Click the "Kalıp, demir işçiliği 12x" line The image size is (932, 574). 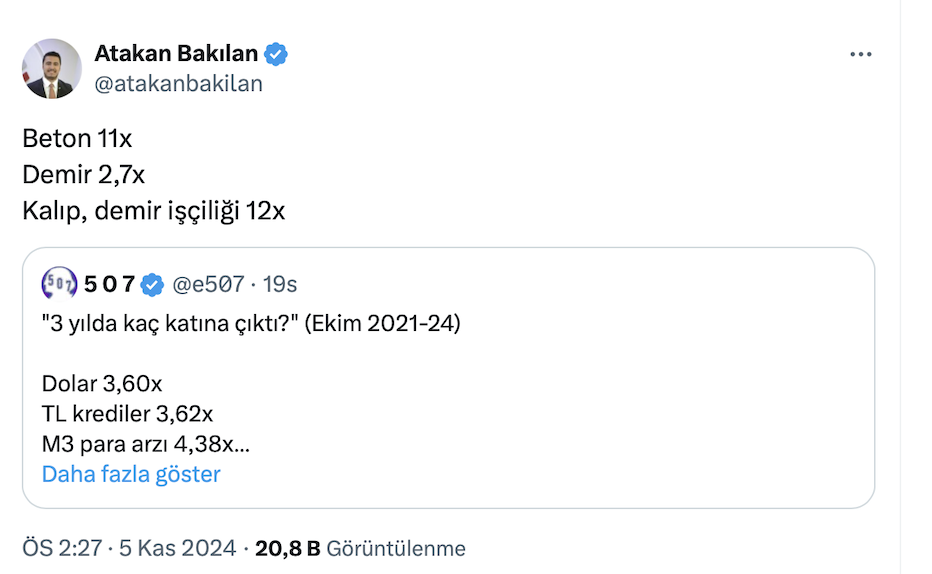[x=153, y=211]
